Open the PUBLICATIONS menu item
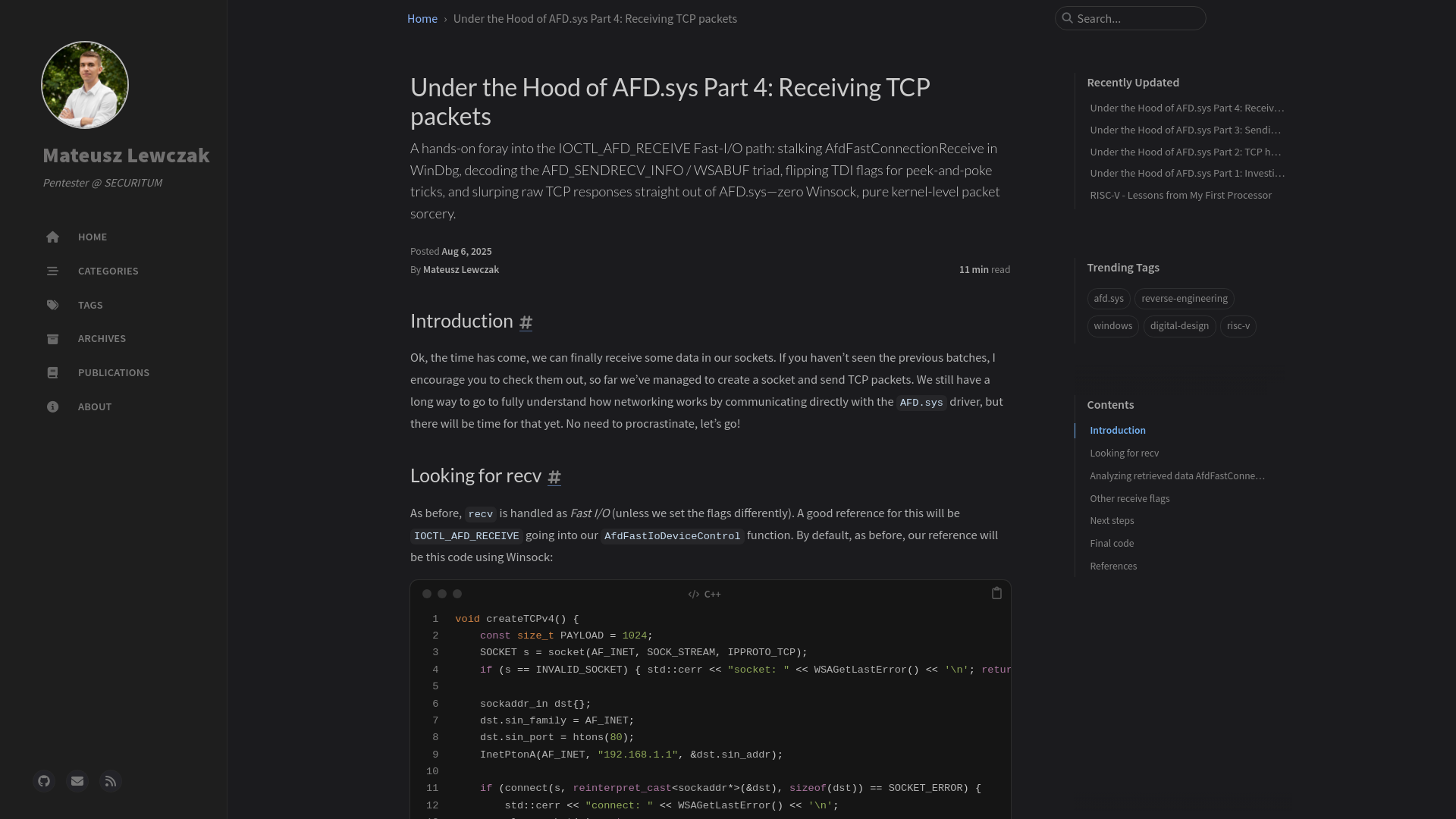1456x819 pixels. pos(114,373)
